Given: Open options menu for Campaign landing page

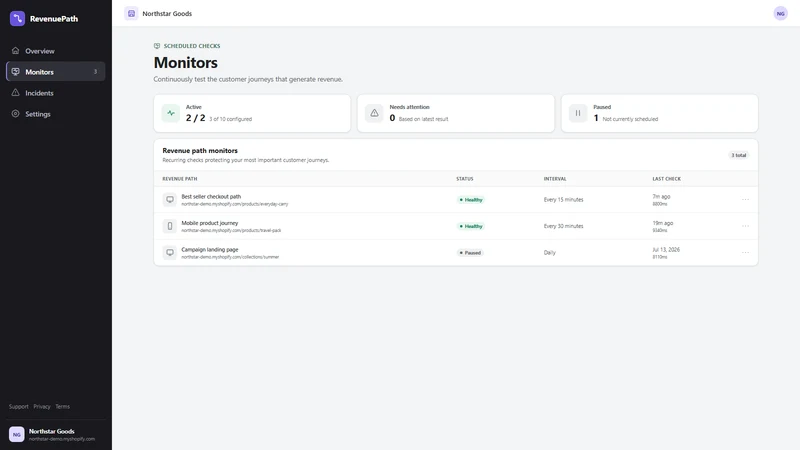Looking at the screenshot, I should pyautogui.click(x=745, y=253).
